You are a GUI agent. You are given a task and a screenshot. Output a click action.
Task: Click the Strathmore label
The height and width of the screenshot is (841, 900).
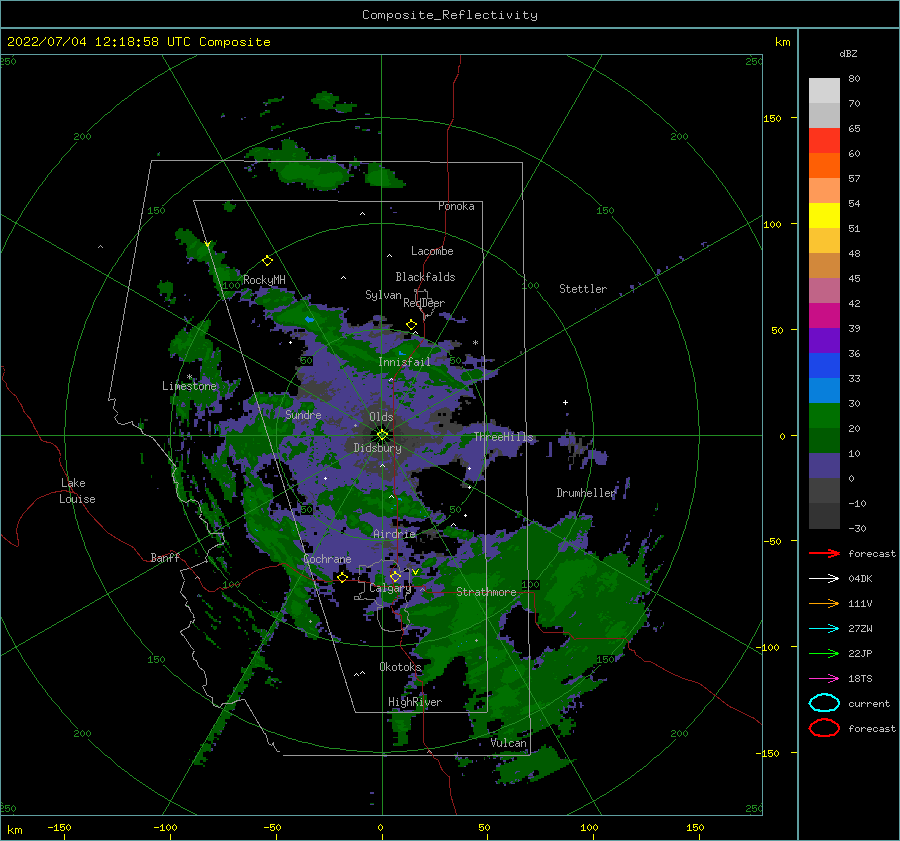tap(486, 592)
